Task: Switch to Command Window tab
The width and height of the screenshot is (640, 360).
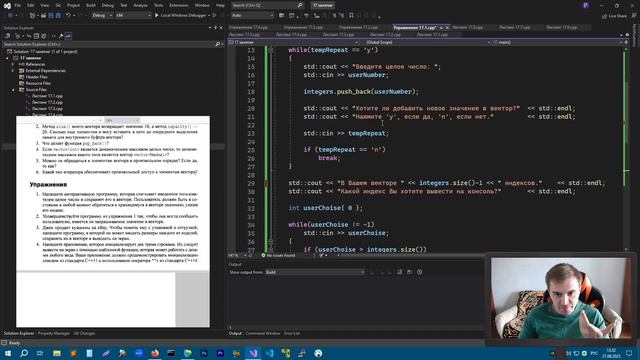Action: coord(262,333)
